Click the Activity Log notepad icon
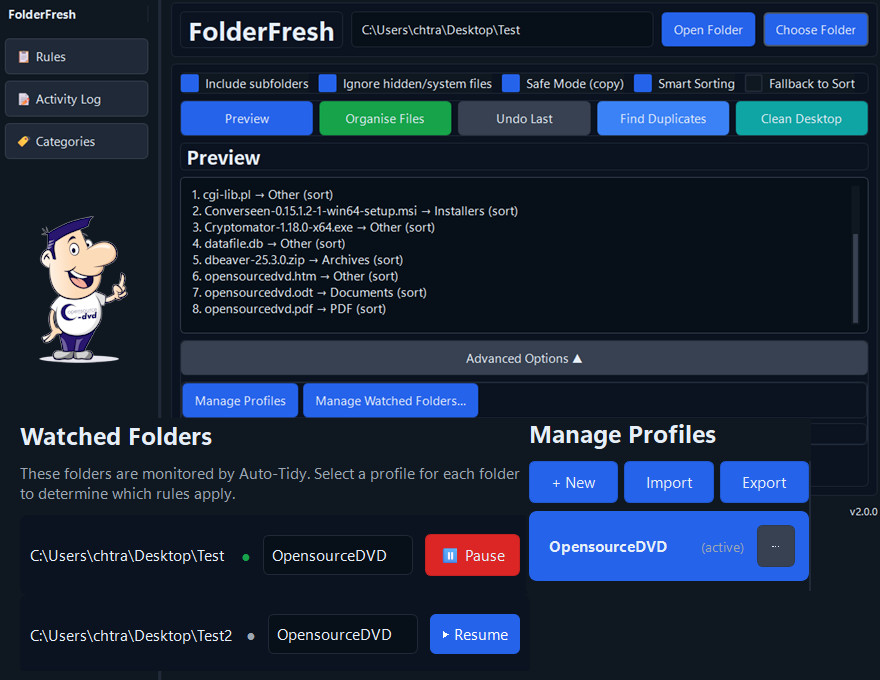Screen dimensions: 880x680 23,99
